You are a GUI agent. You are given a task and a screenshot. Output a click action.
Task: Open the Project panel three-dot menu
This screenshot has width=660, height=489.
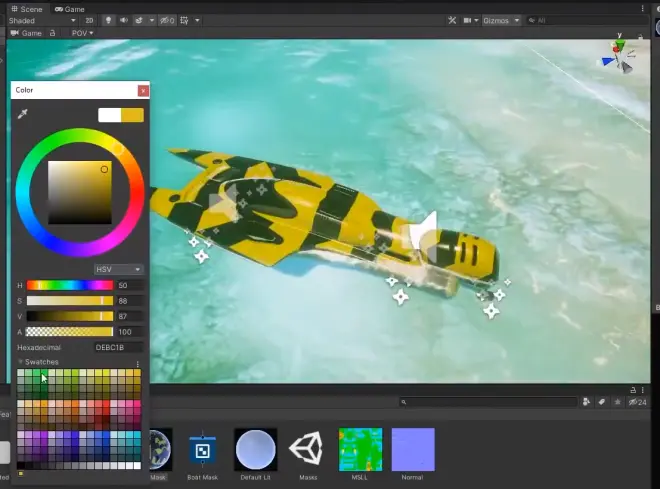[x=643, y=390]
